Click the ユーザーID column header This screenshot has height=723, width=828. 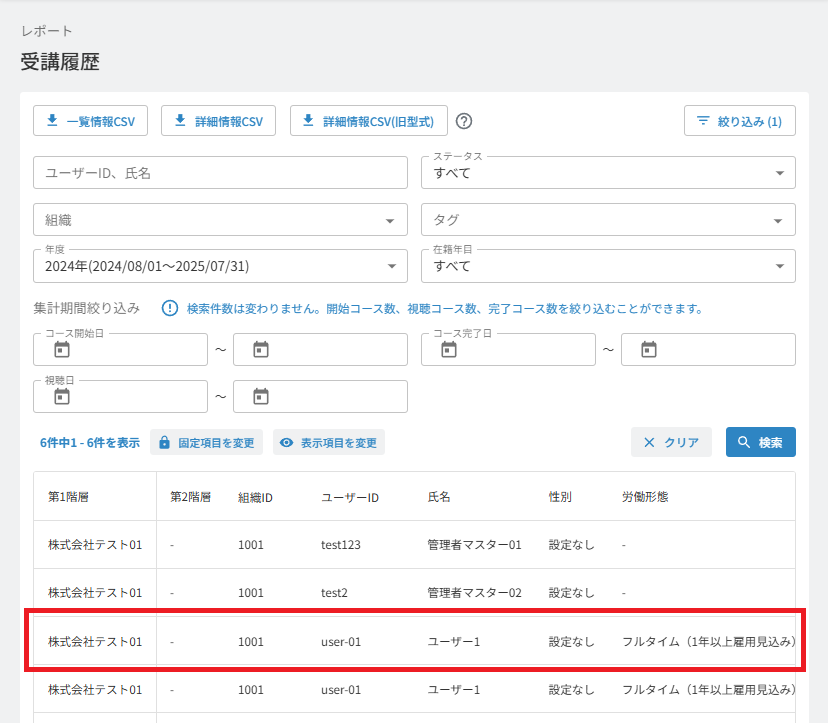[x=350, y=497]
